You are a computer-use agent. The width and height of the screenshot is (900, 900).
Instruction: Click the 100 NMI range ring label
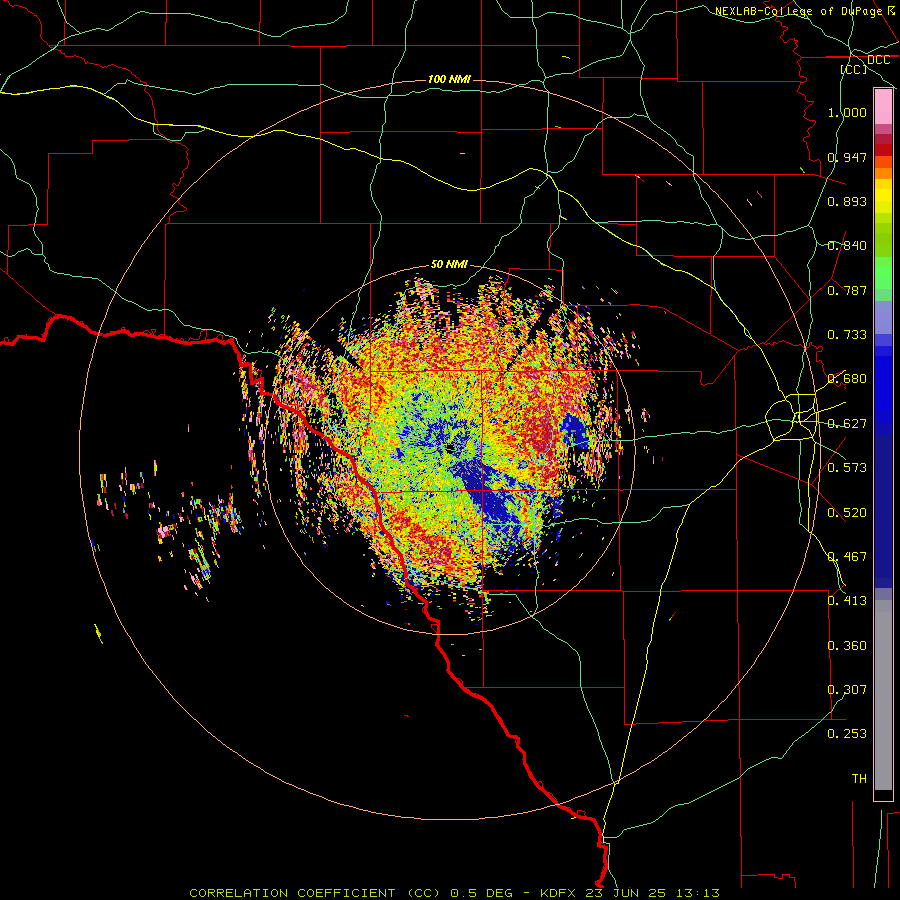click(x=449, y=79)
